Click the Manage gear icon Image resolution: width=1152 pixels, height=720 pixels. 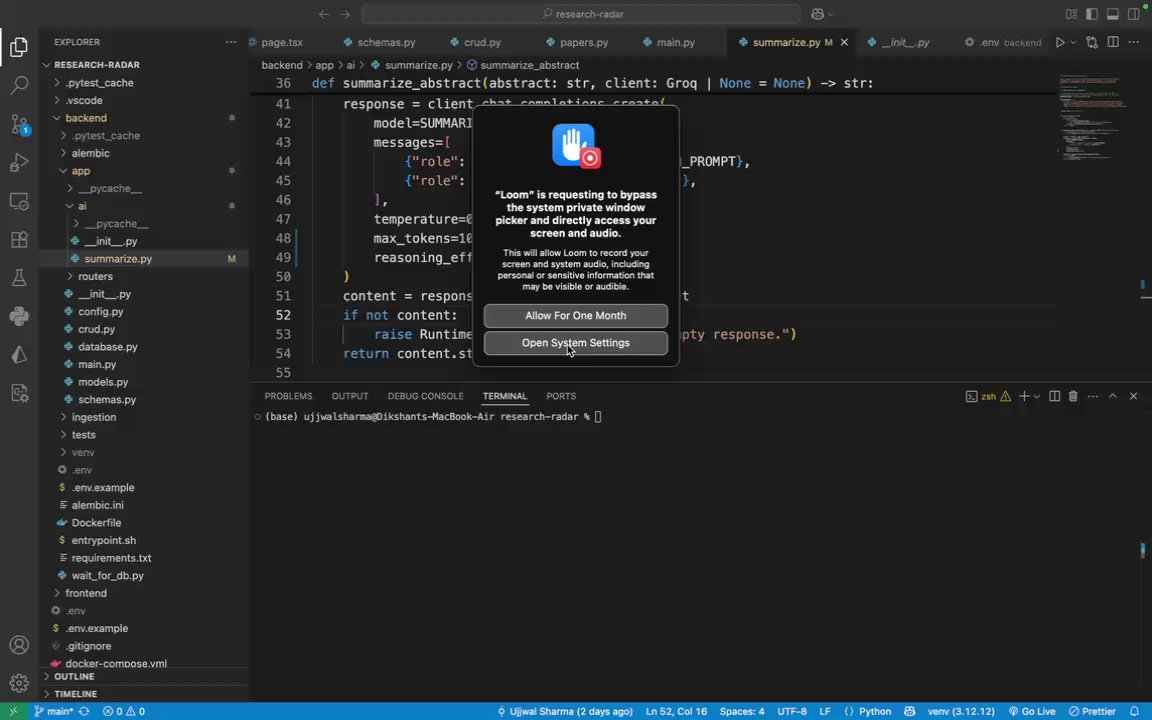(x=19, y=683)
